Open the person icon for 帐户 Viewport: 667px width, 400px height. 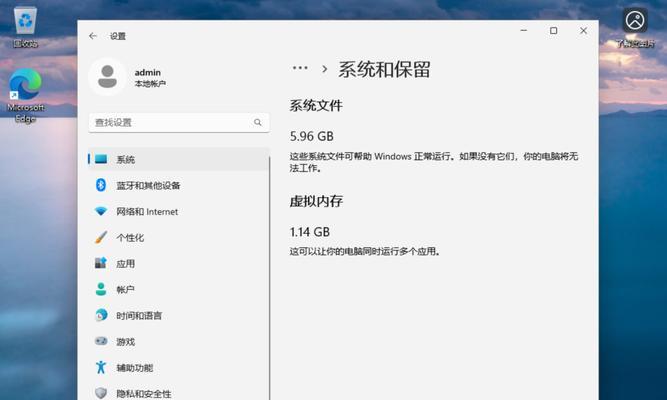[101, 289]
